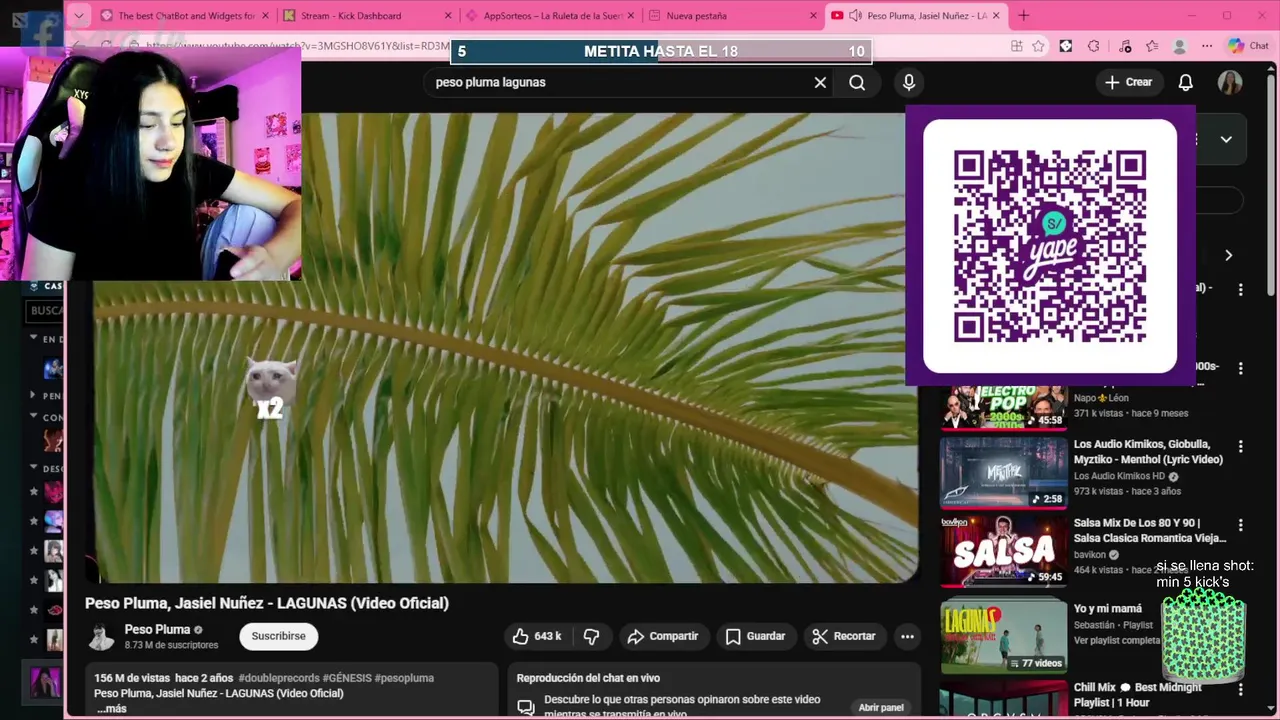Toggle favorite star in address bar
1280x720 pixels.
1038,46
